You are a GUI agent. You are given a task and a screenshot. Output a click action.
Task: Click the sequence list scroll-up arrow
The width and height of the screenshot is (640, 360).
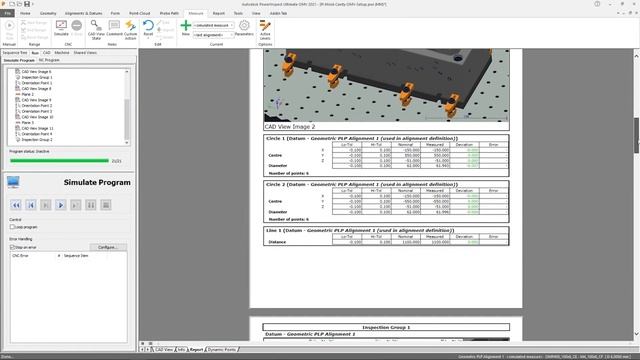127,71
